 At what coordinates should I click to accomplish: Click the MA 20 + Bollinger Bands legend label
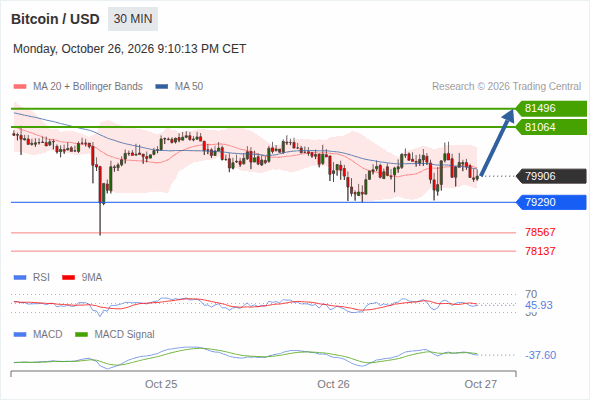pos(88,87)
